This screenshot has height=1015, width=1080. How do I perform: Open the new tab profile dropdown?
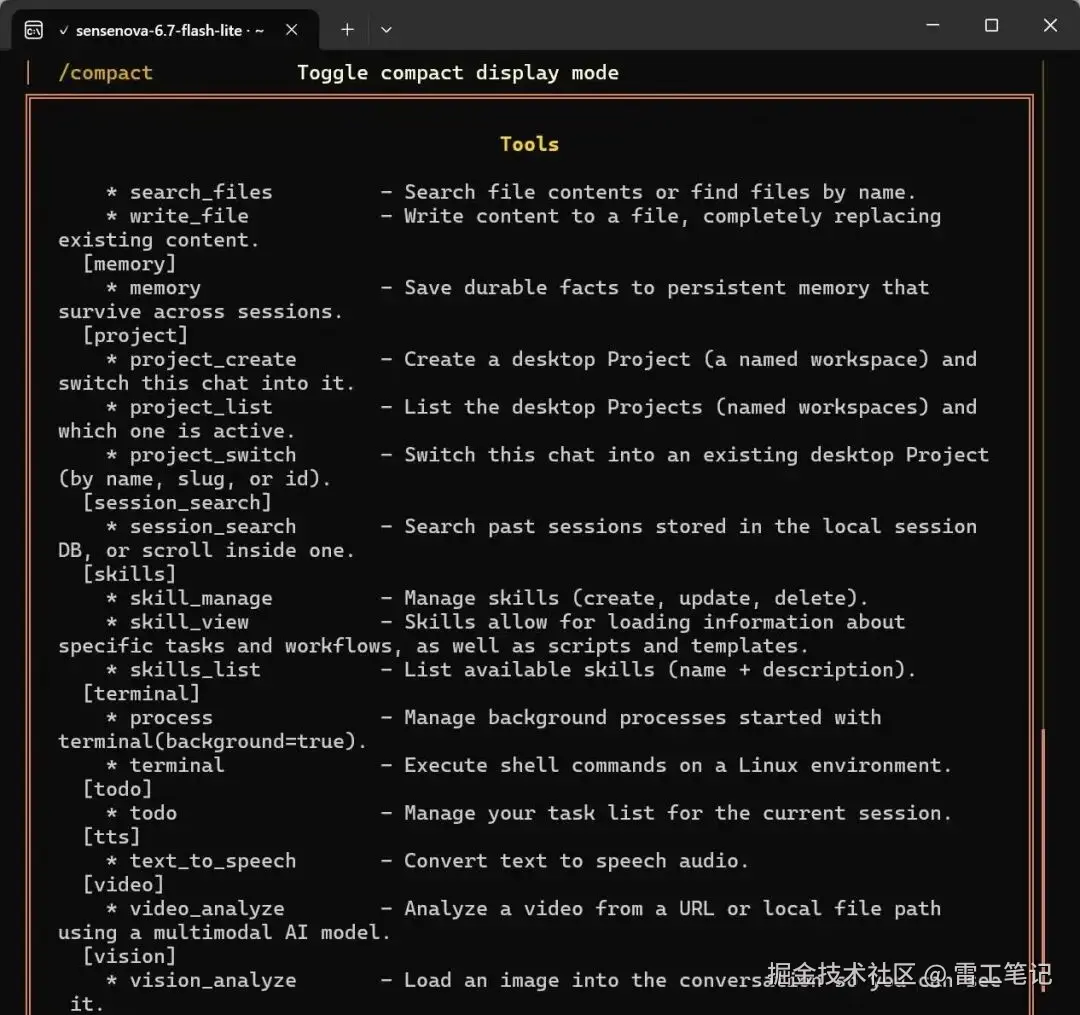[386, 30]
